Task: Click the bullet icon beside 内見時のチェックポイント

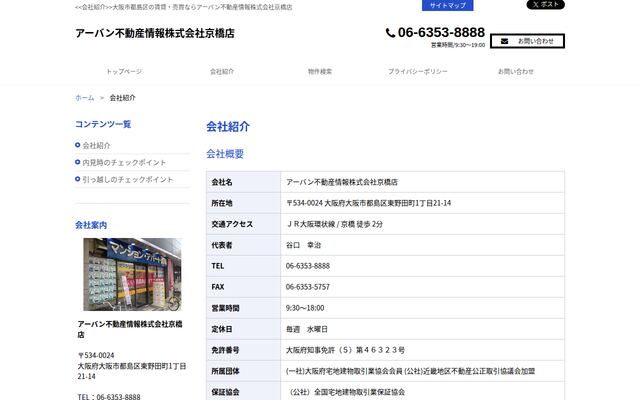Action: (x=78, y=162)
